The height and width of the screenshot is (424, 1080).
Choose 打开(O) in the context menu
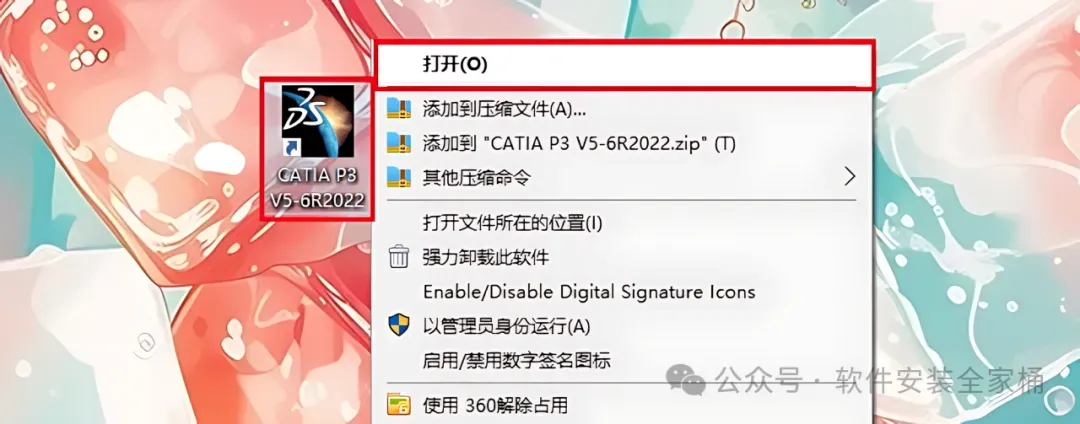point(625,65)
